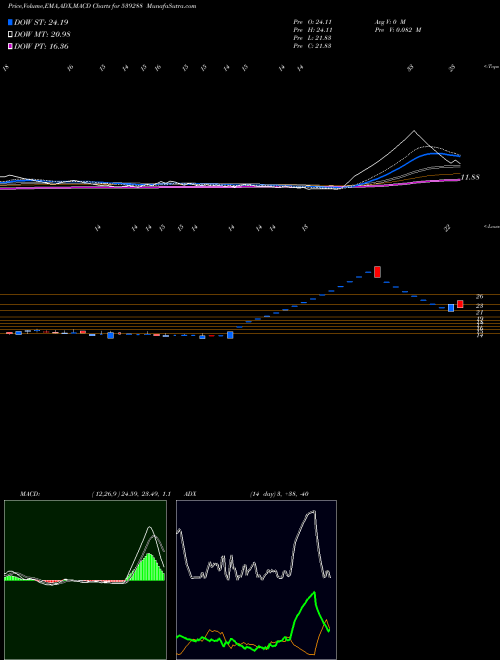Click the blue candle before the last red candle
500x660 pixels.
[x=451, y=308]
